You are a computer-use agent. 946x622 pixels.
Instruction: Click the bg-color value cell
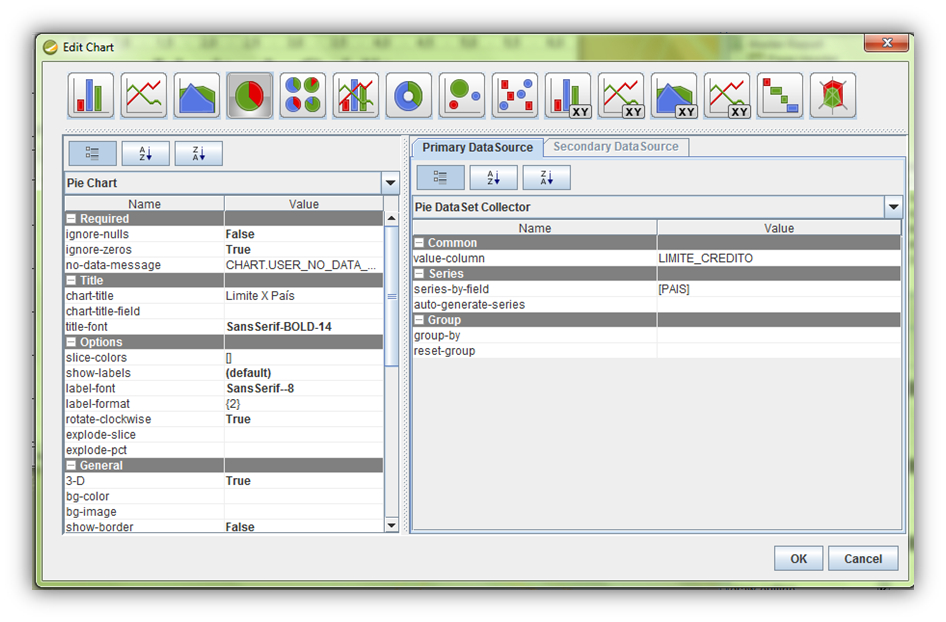coord(303,496)
